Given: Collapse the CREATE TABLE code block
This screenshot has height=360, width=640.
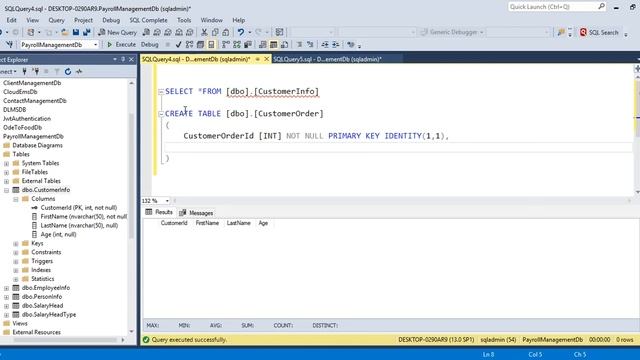Looking at the screenshot, I should point(161,114).
